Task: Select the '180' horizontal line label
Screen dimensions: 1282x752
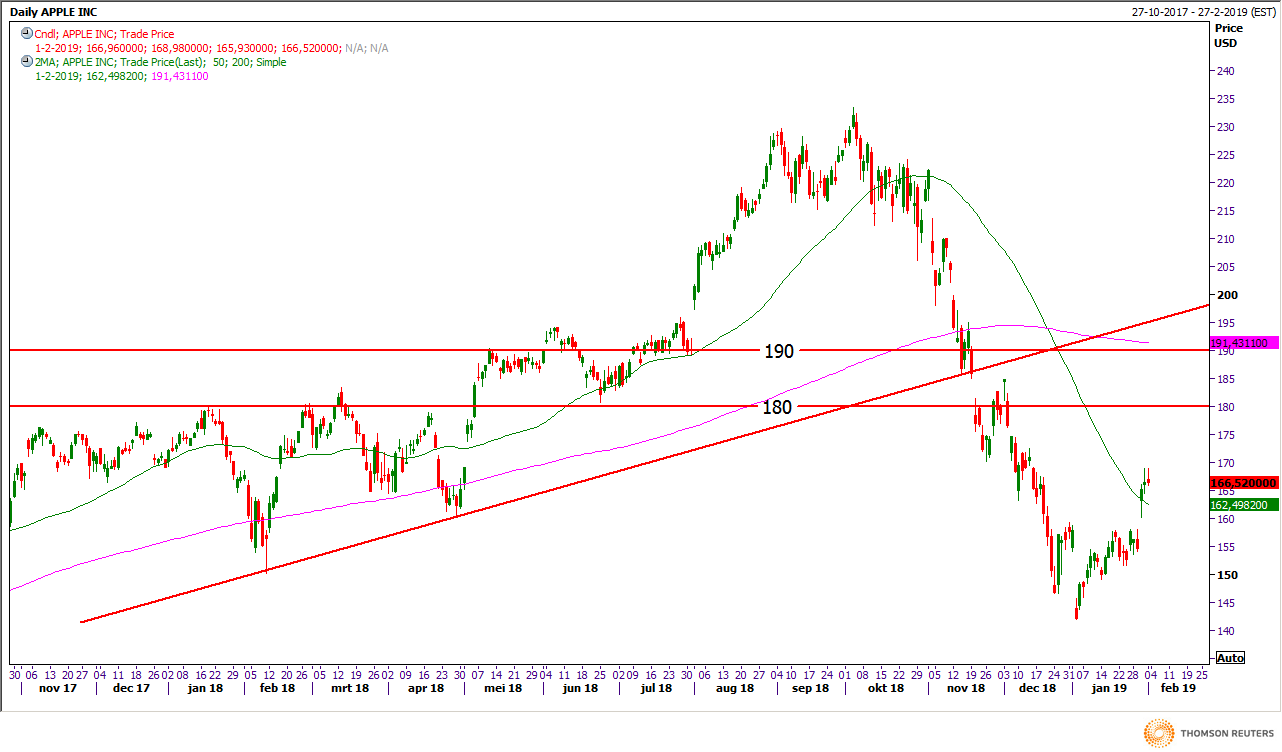Action: point(777,407)
